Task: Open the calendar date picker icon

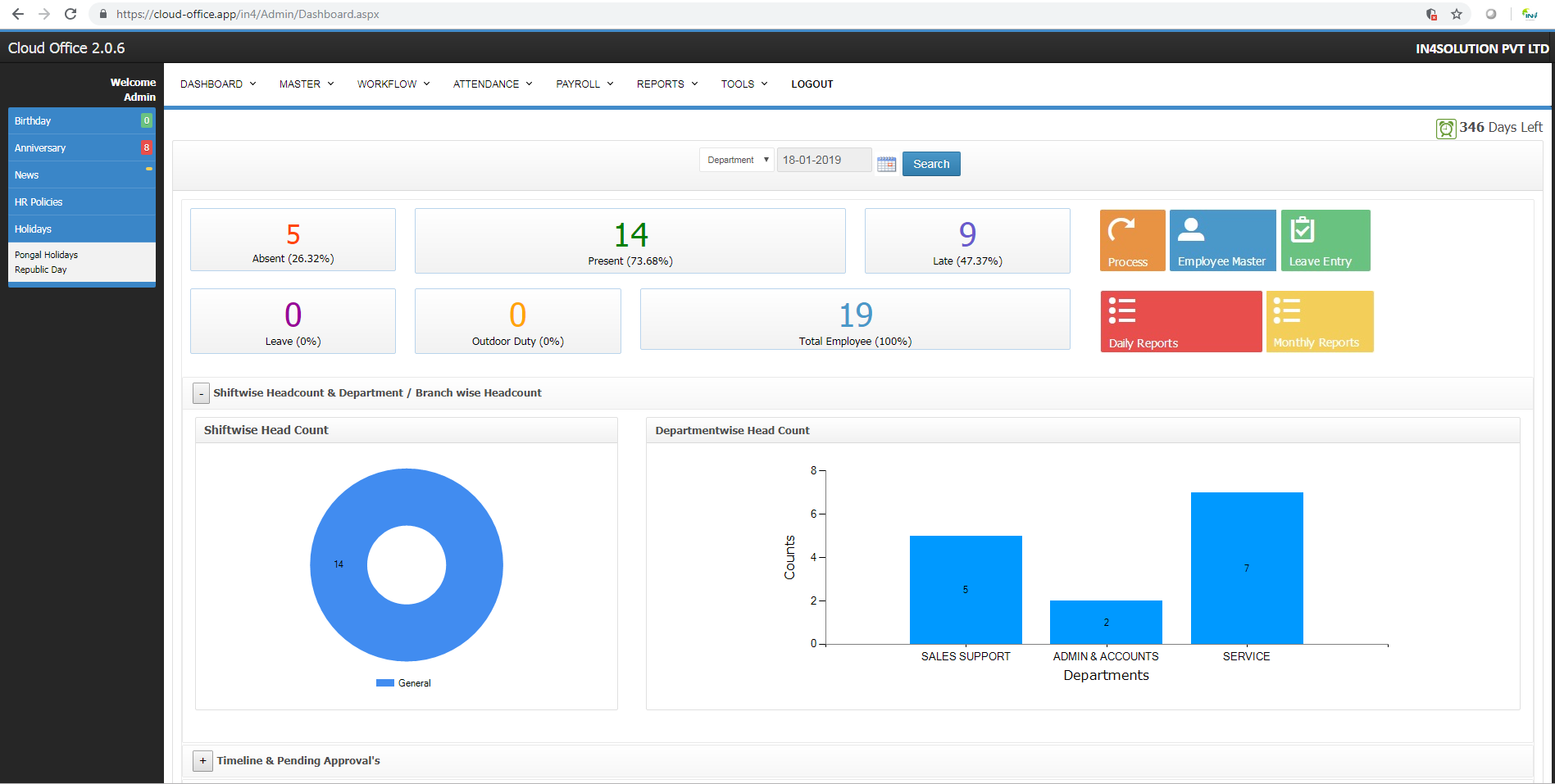Action: pos(886,164)
